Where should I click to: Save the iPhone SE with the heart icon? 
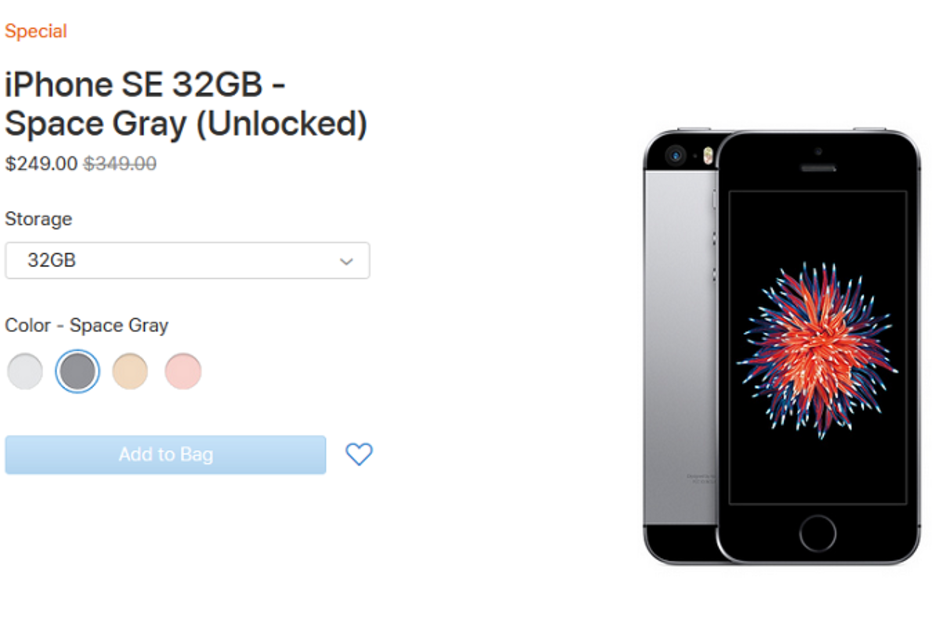(359, 454)
